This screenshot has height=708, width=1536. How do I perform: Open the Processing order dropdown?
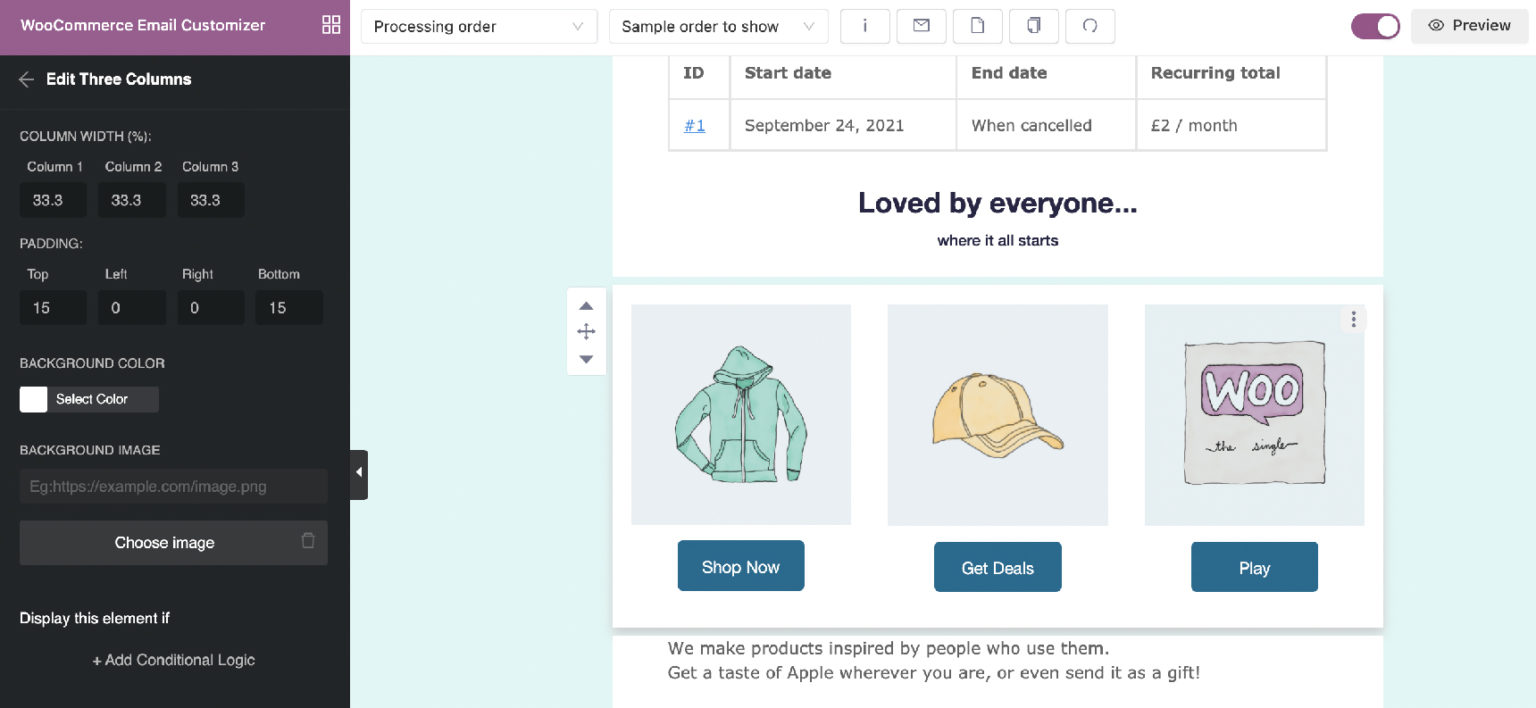(478, 26)
